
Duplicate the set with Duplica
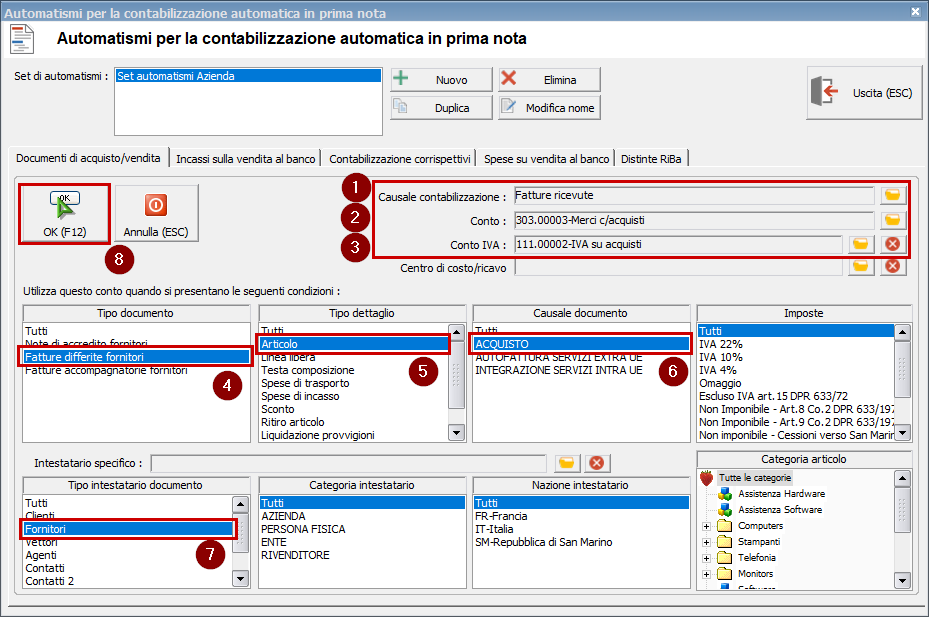[441, 108]
